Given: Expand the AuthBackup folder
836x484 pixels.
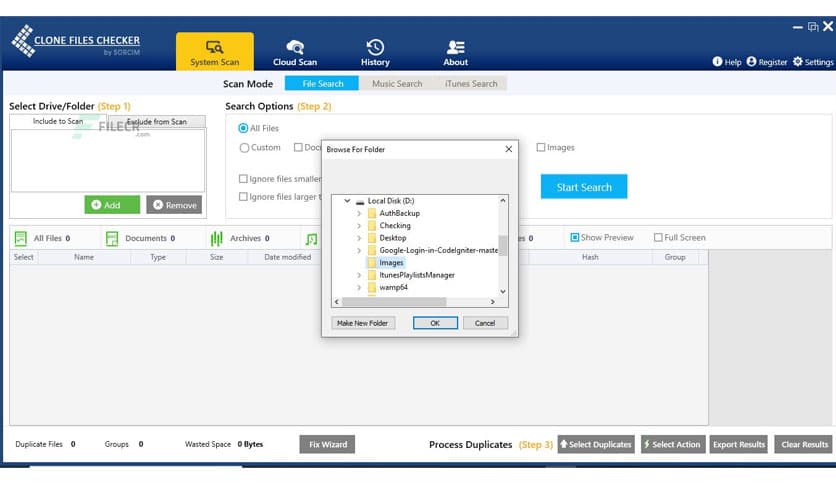Looking at the screenshot, I should click(x=359, y=213).
